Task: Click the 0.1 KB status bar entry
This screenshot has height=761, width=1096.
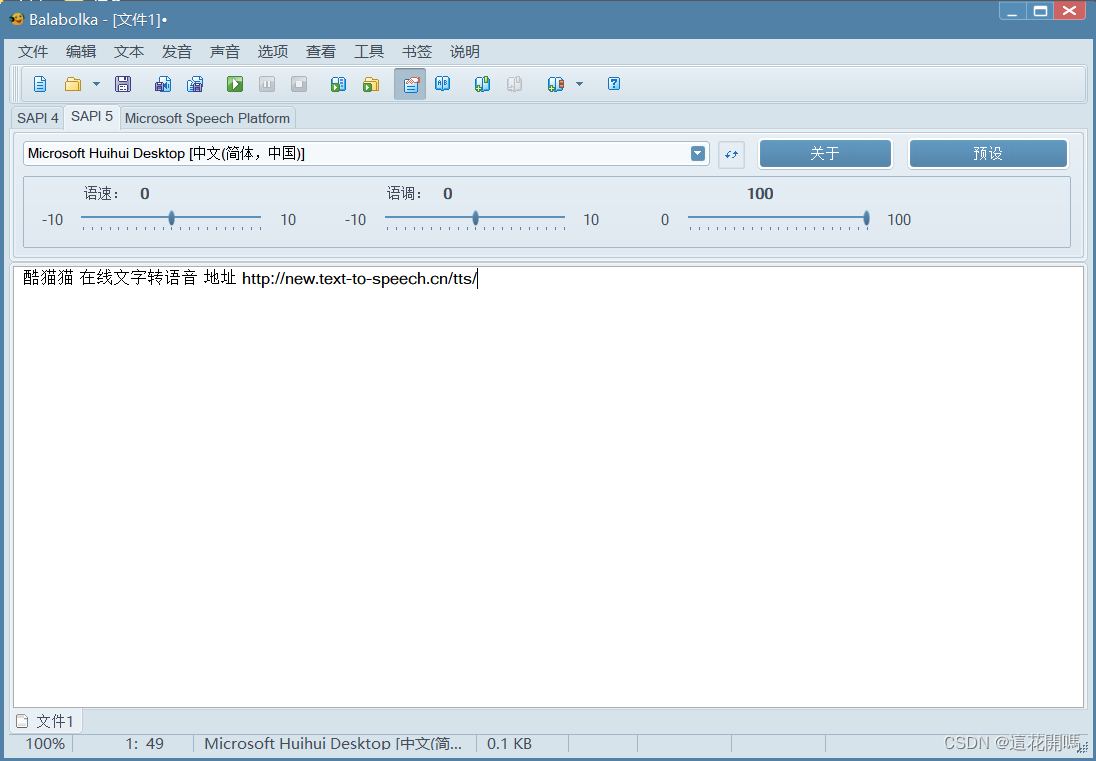Action: click(509, 744)
